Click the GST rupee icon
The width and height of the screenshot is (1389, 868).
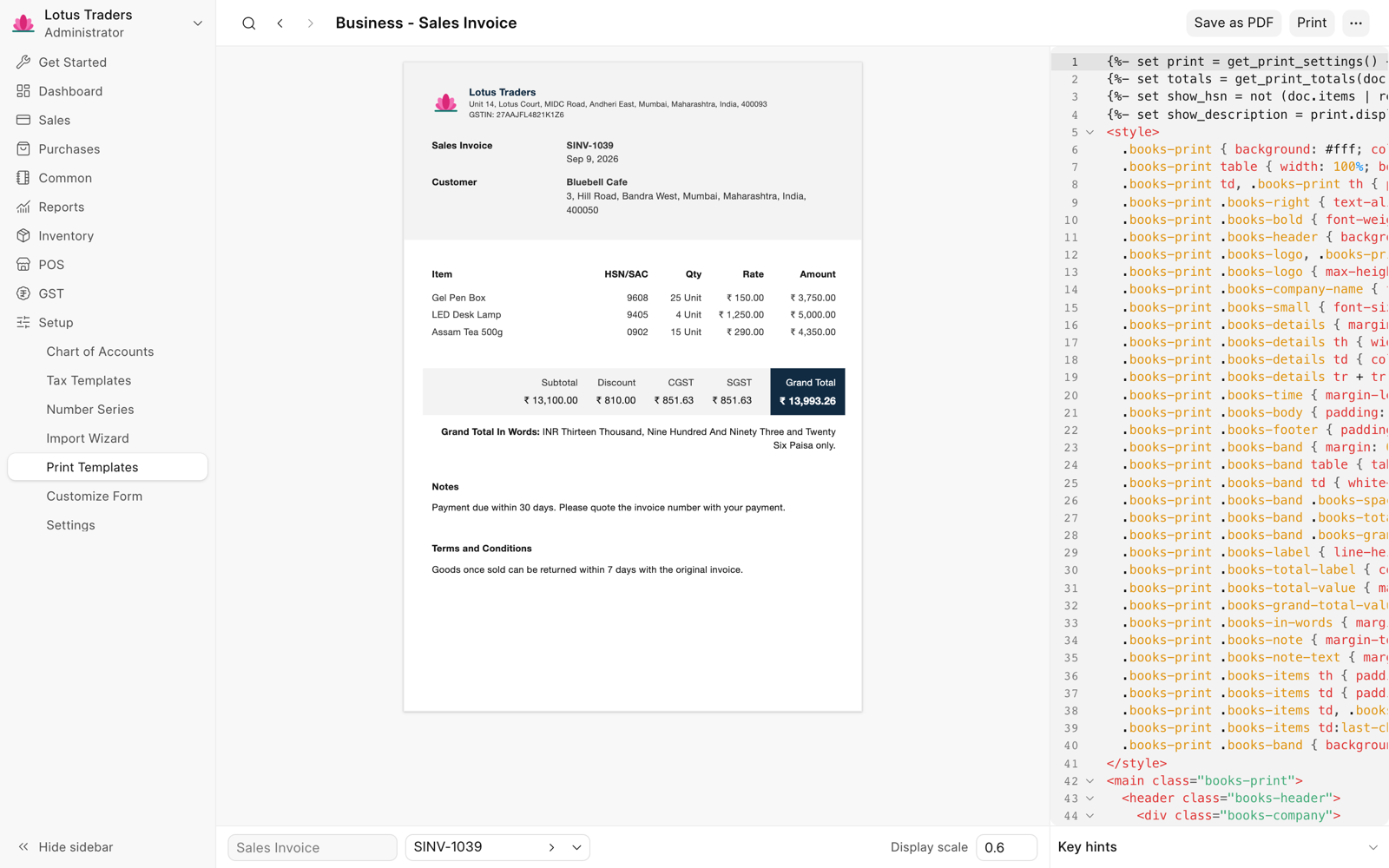(x=23, y=293)
